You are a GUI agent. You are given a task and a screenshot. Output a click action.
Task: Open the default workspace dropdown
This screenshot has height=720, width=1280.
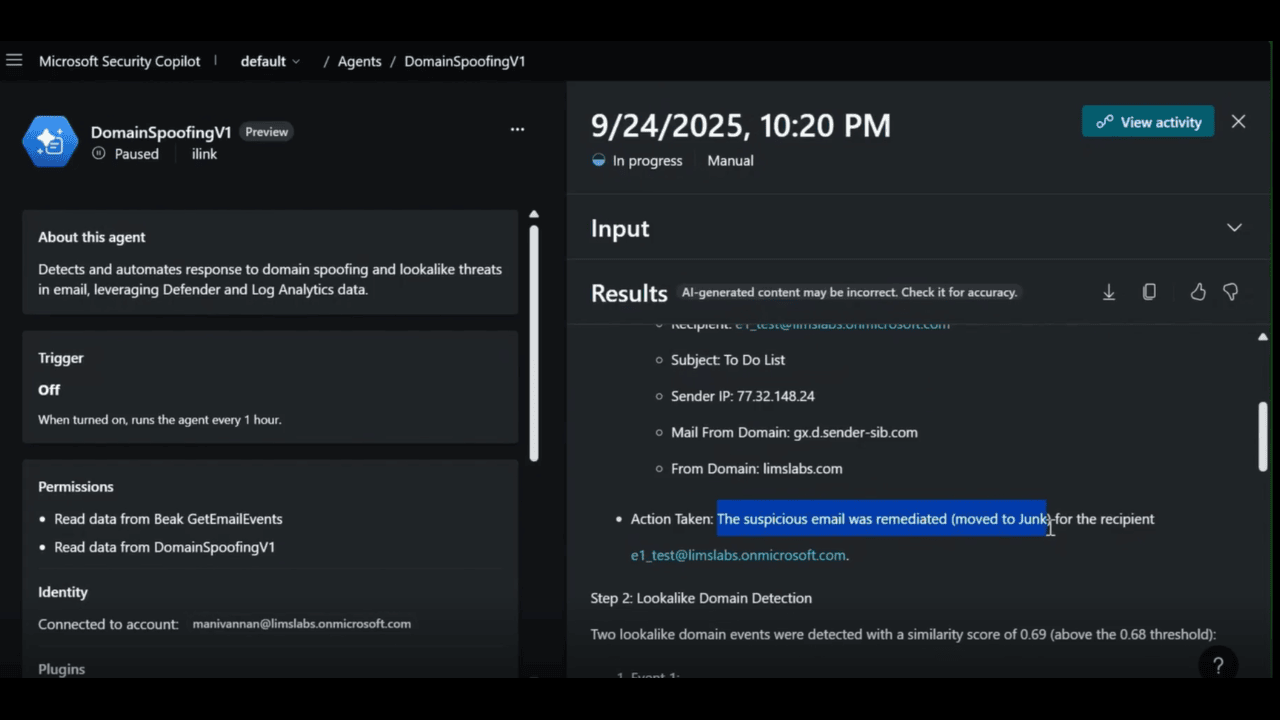coord(270,61)
